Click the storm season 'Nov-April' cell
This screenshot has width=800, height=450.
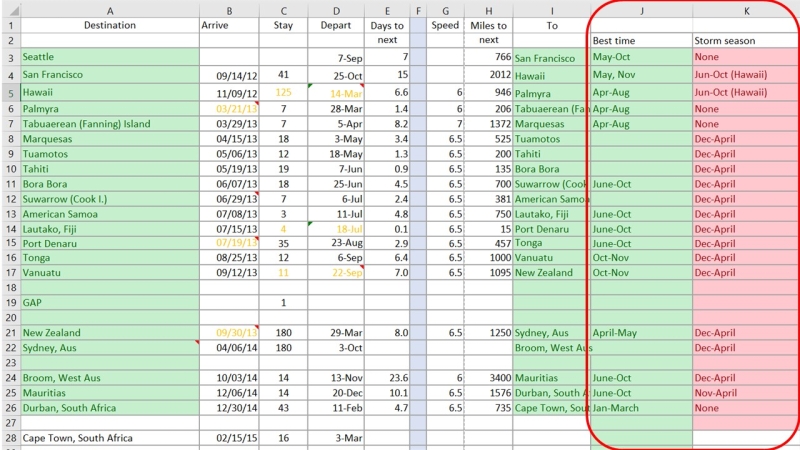click(746, 393)
